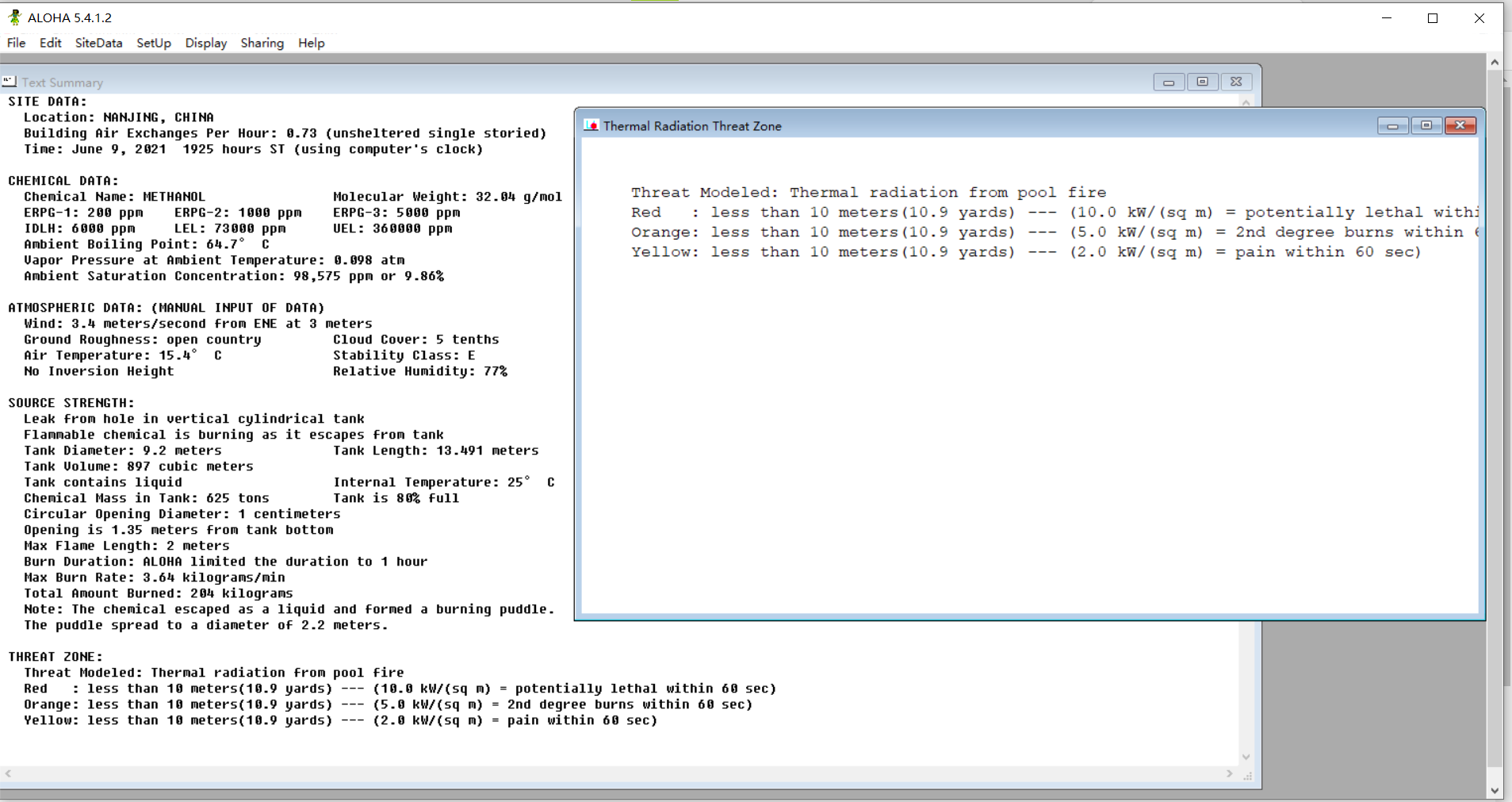The width and height of the screenshot is (1512, 802).
Task: Open the Edit menu
Action: tap(51, 43)
